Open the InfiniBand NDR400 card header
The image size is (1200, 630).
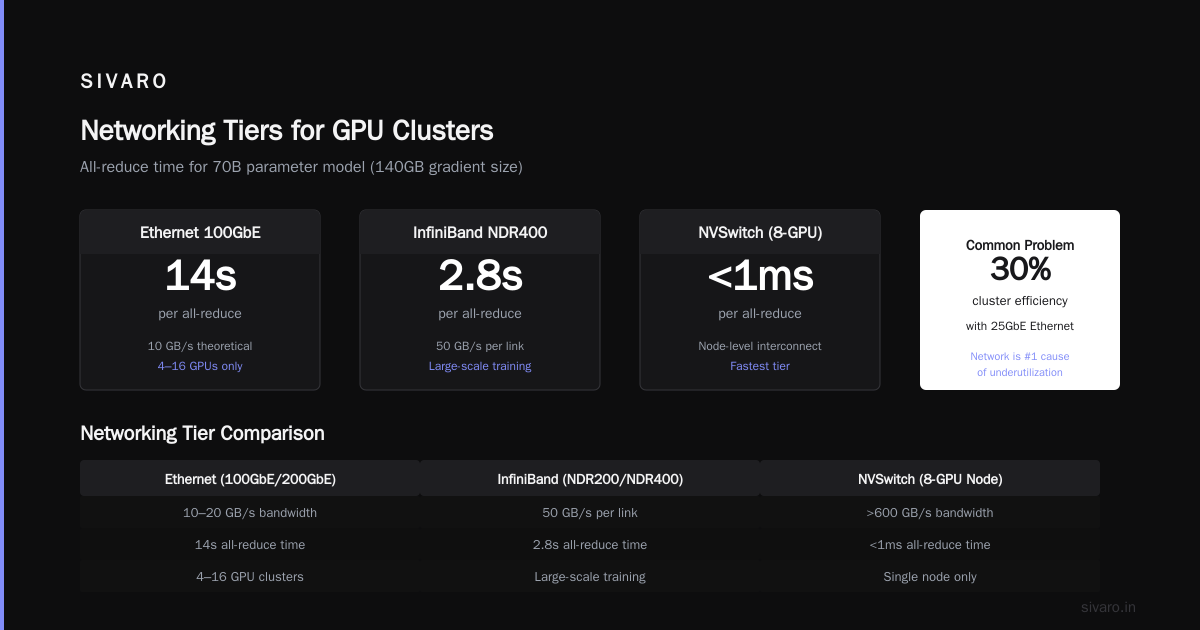480,232
